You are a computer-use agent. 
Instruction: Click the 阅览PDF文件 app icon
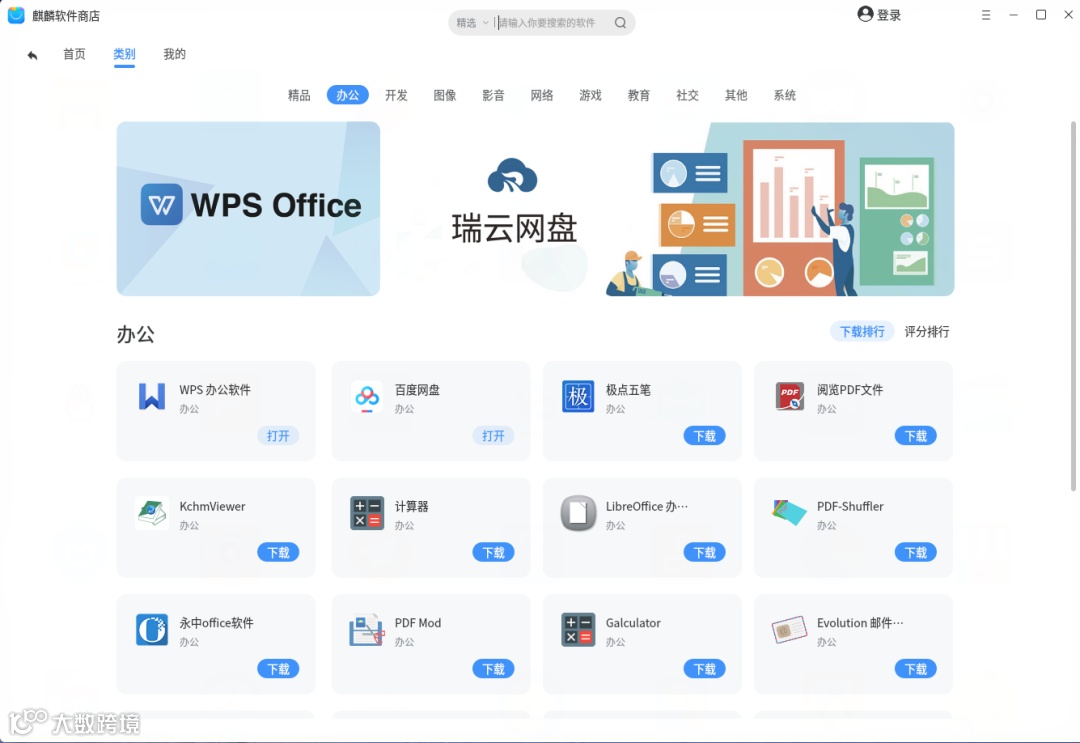(789, 397)
